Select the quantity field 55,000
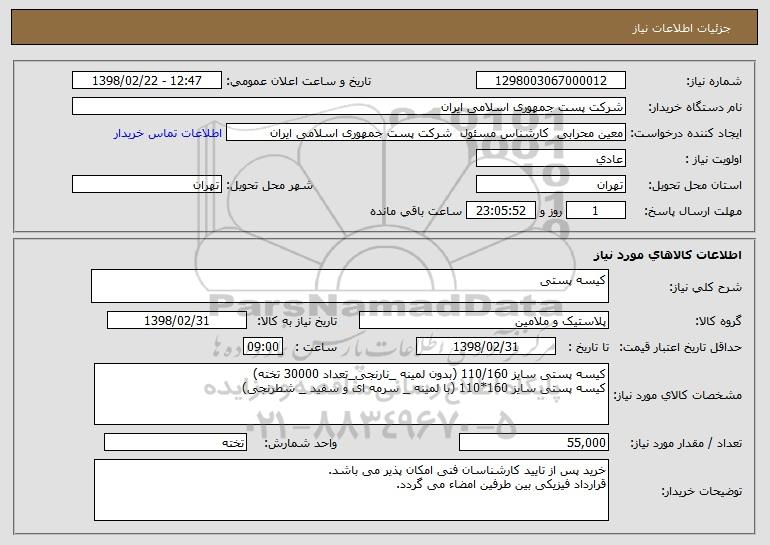 click(534, 442)
